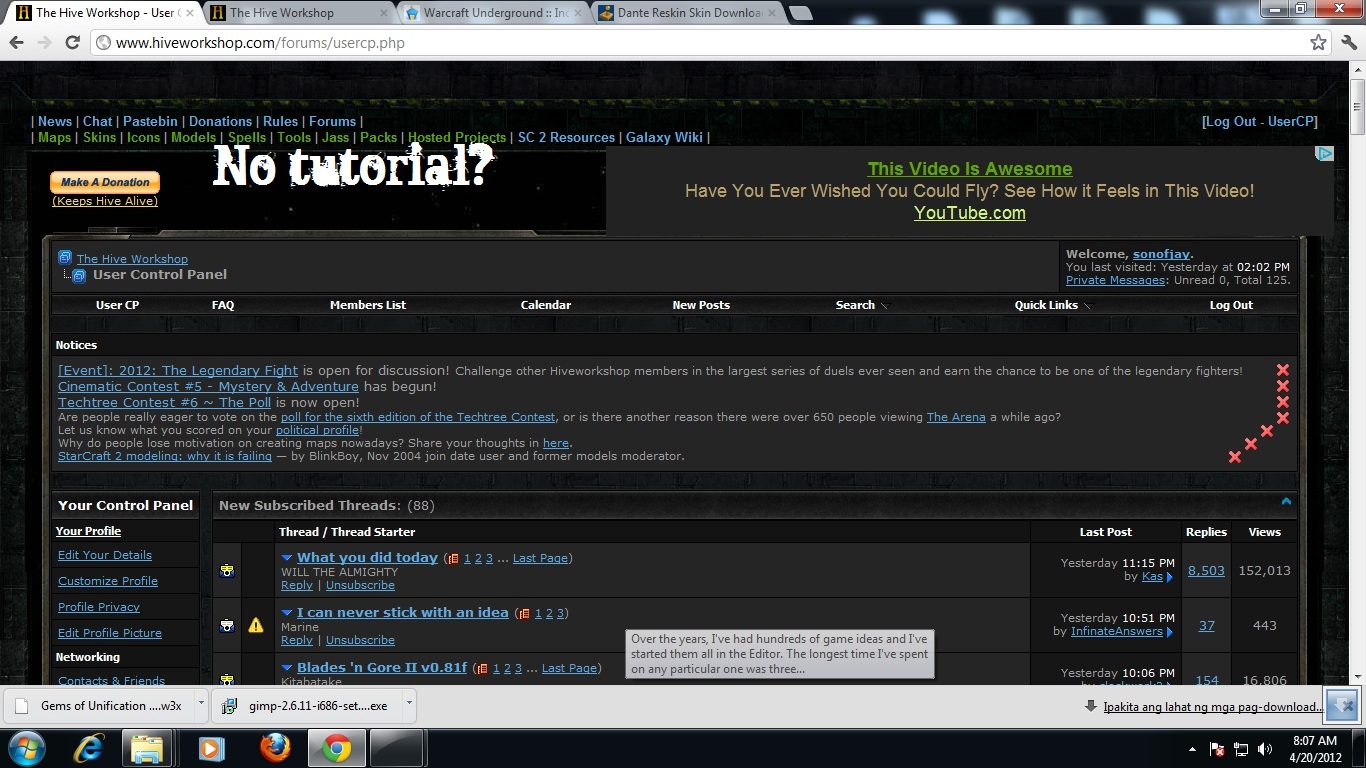This screenshot has width=1366, height=768.
Task: Click the Make A Donation button
Action: tap(105, 182)
